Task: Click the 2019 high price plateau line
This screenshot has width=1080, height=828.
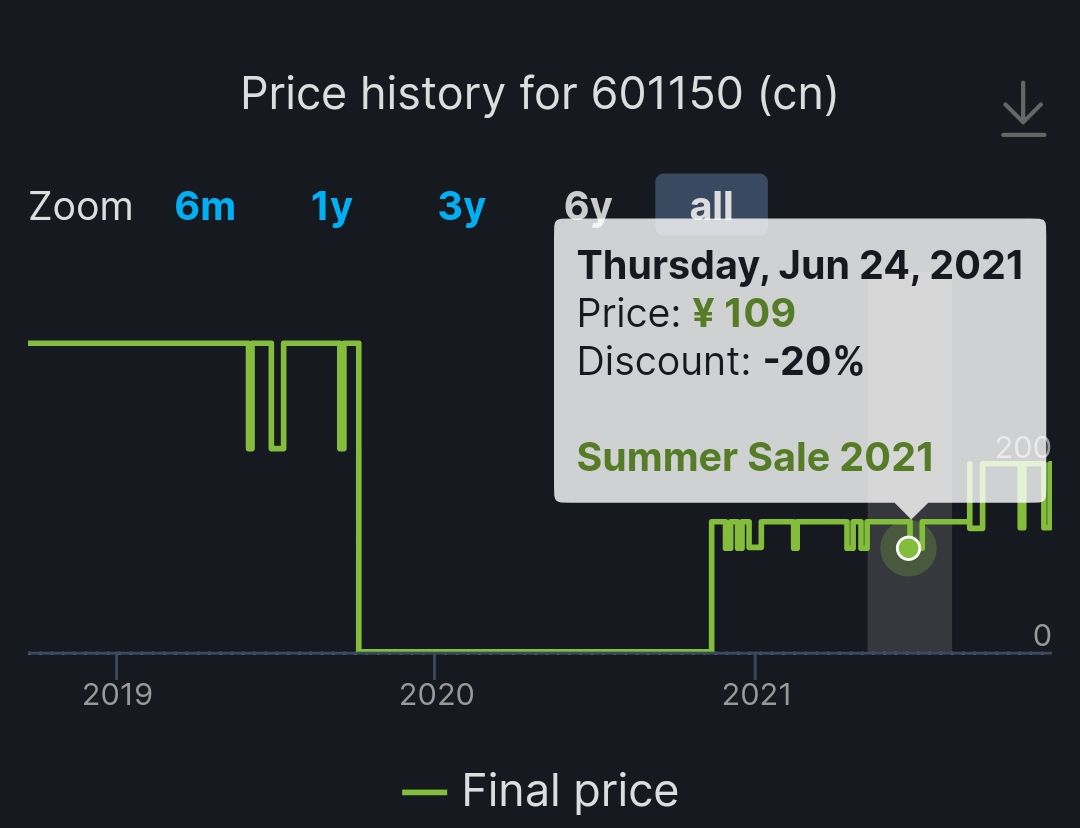Action: (x=137, y=342)
